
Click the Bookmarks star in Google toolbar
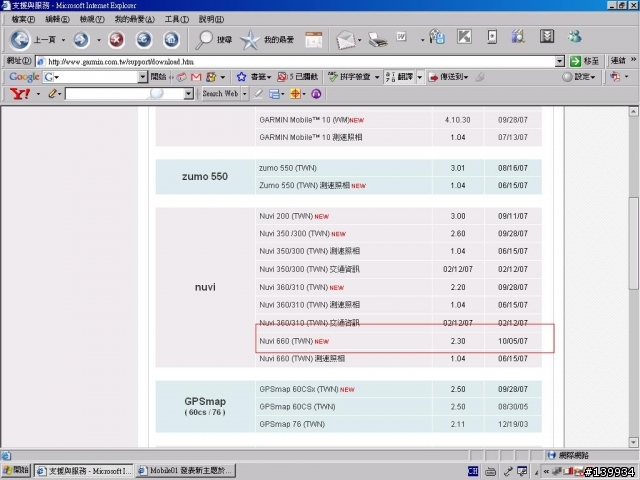[241, 77]
